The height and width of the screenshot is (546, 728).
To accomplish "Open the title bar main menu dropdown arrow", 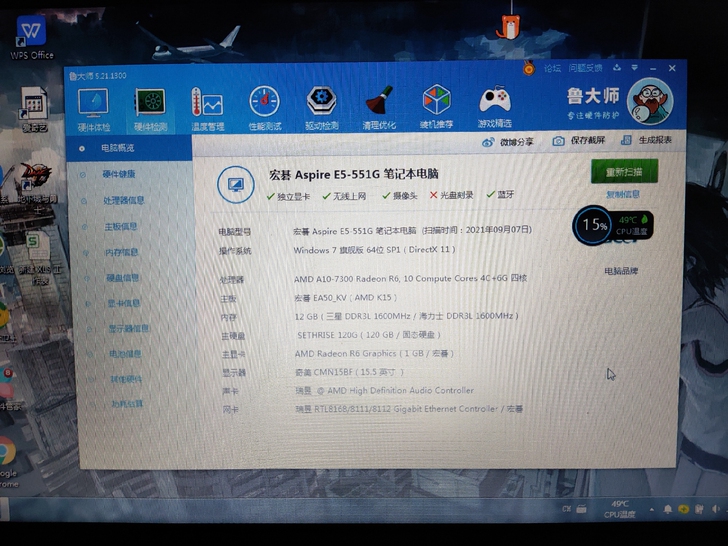I will tap(635, 68).
